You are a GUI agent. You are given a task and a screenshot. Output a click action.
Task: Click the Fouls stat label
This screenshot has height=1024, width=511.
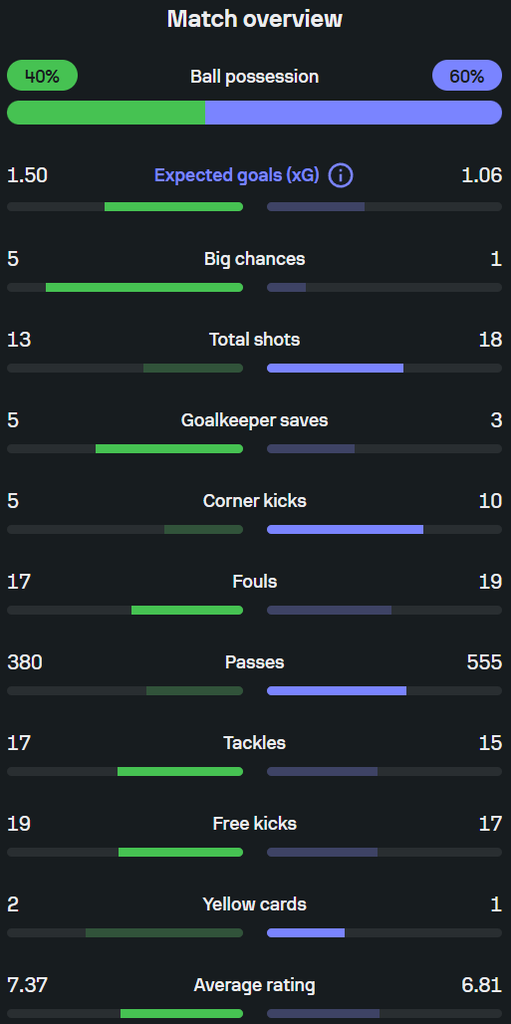coord(255,581)
